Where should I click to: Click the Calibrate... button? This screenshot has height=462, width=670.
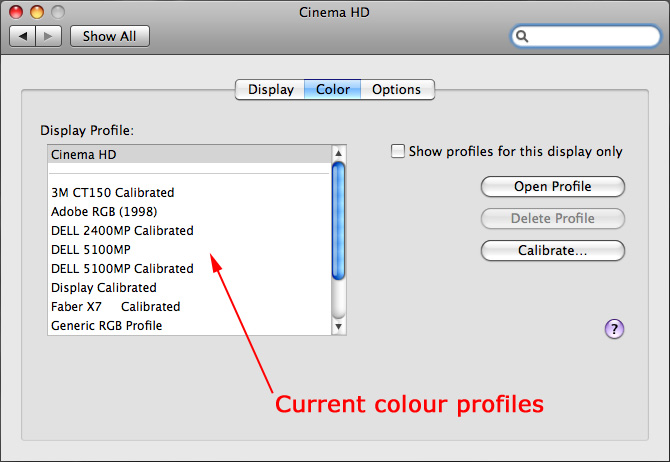552,250
